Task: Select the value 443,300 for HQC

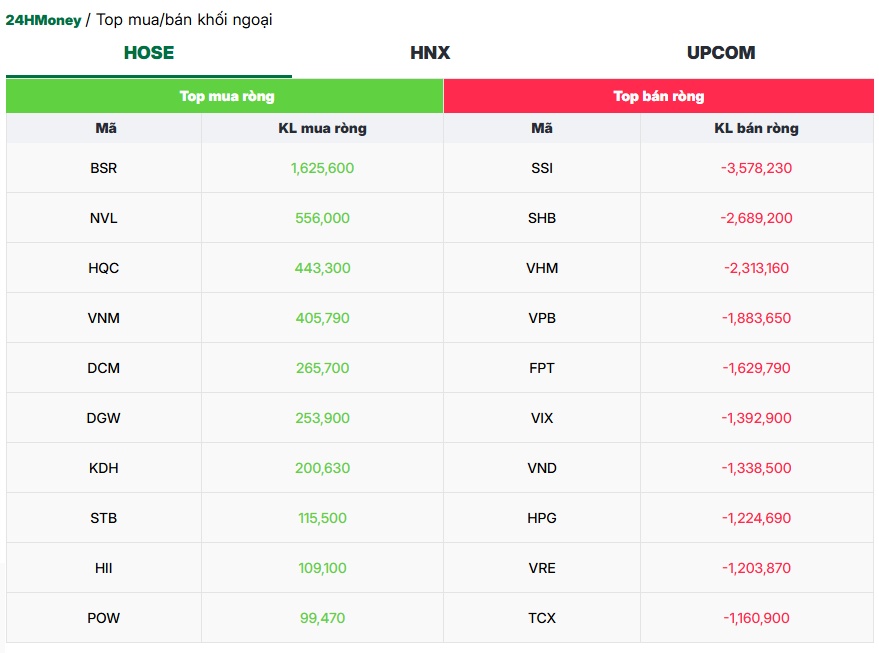Action: 322,268
